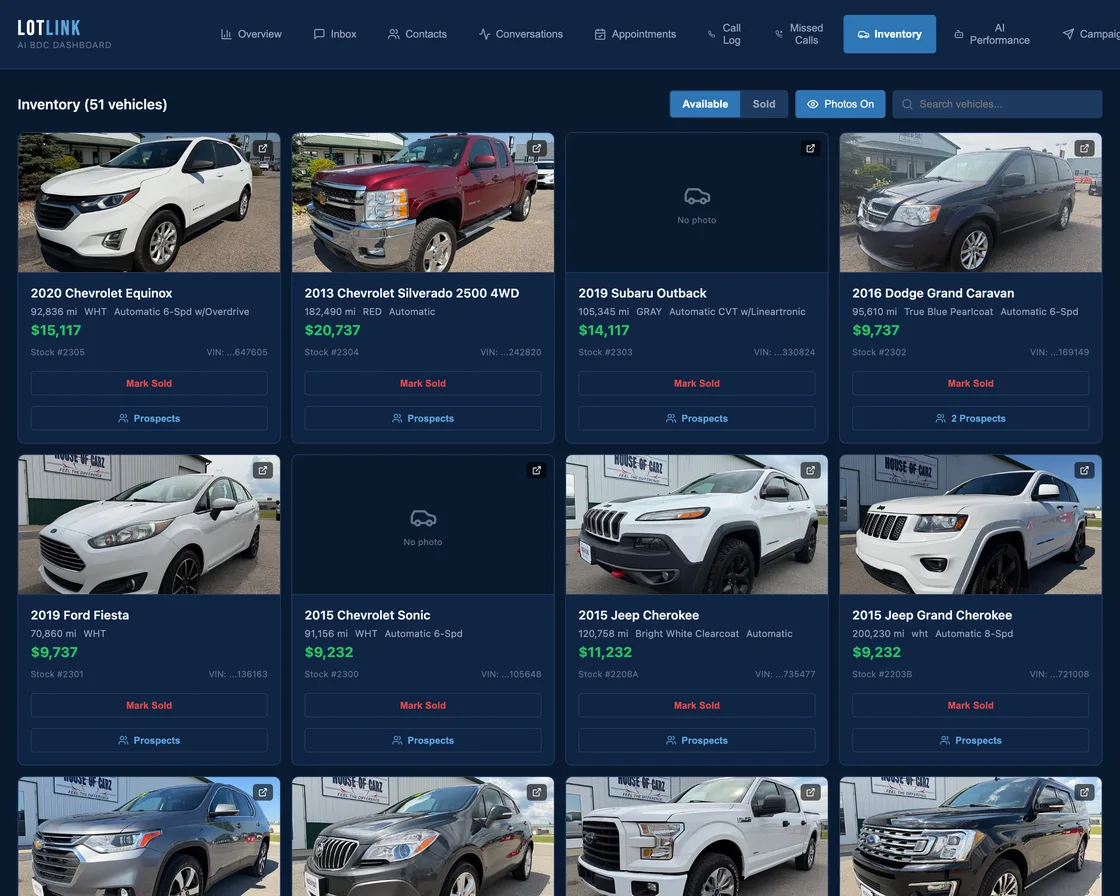Click the red Silverado 2500 photo
Image resolution: width=1120 pixels, height=896 pixels.
click(x=423, y=202)
